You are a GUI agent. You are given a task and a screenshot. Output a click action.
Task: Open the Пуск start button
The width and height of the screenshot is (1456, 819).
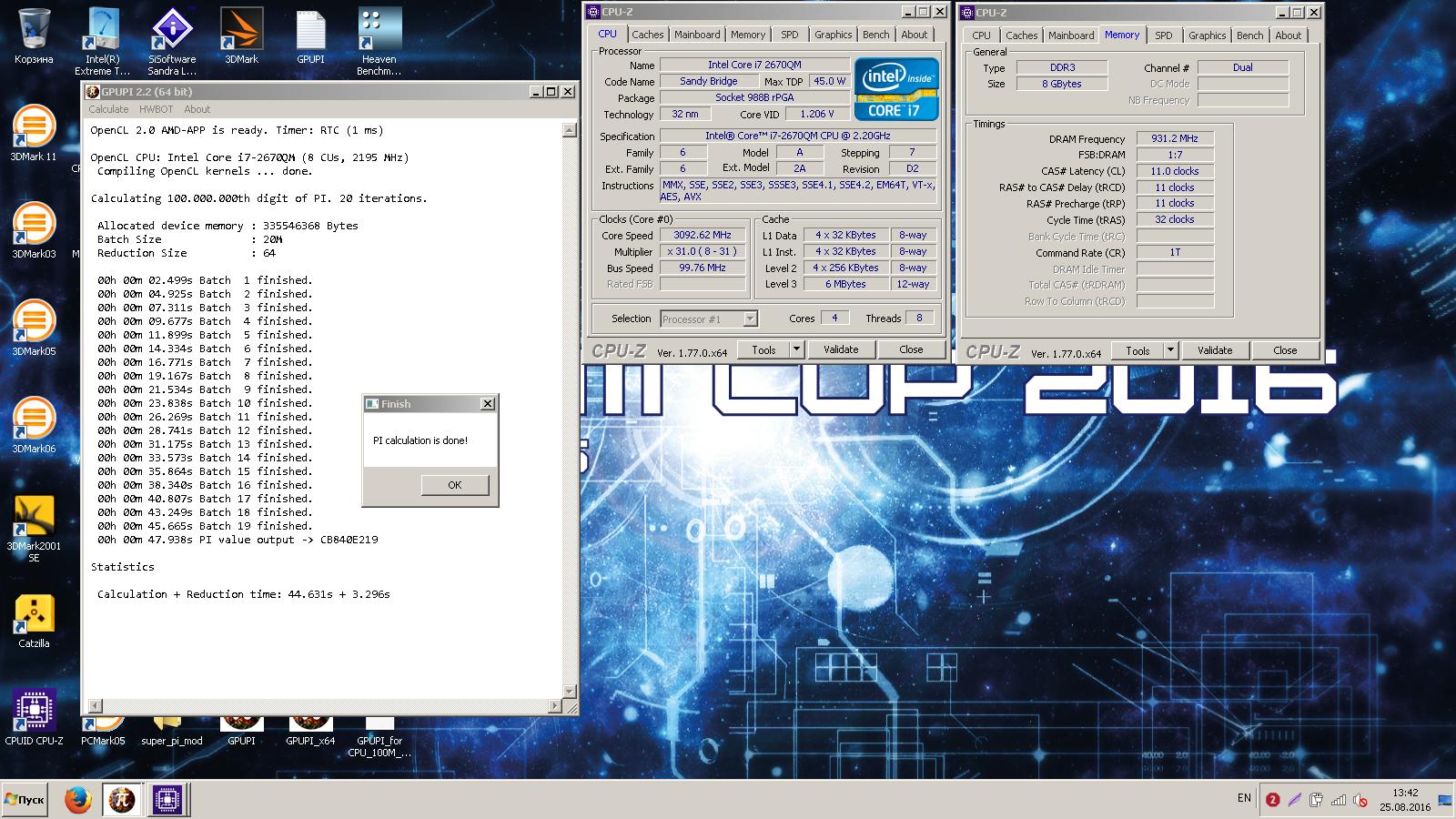point(25,800)
